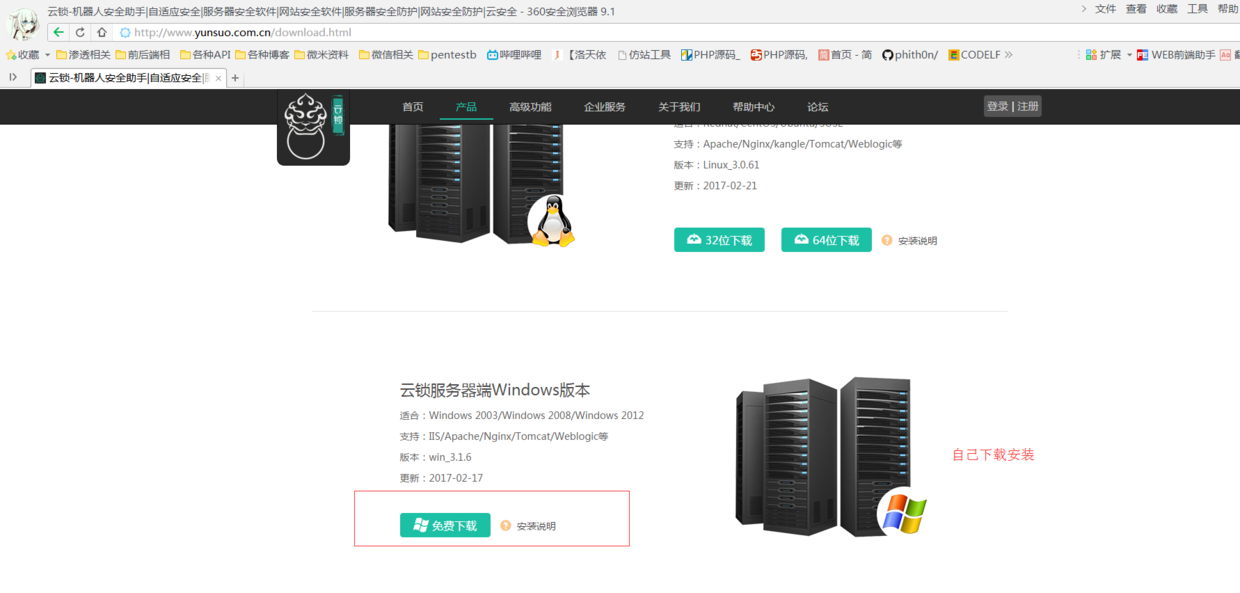Select 产品 in site navigation

pyautogui.click(x=466, y=106)
